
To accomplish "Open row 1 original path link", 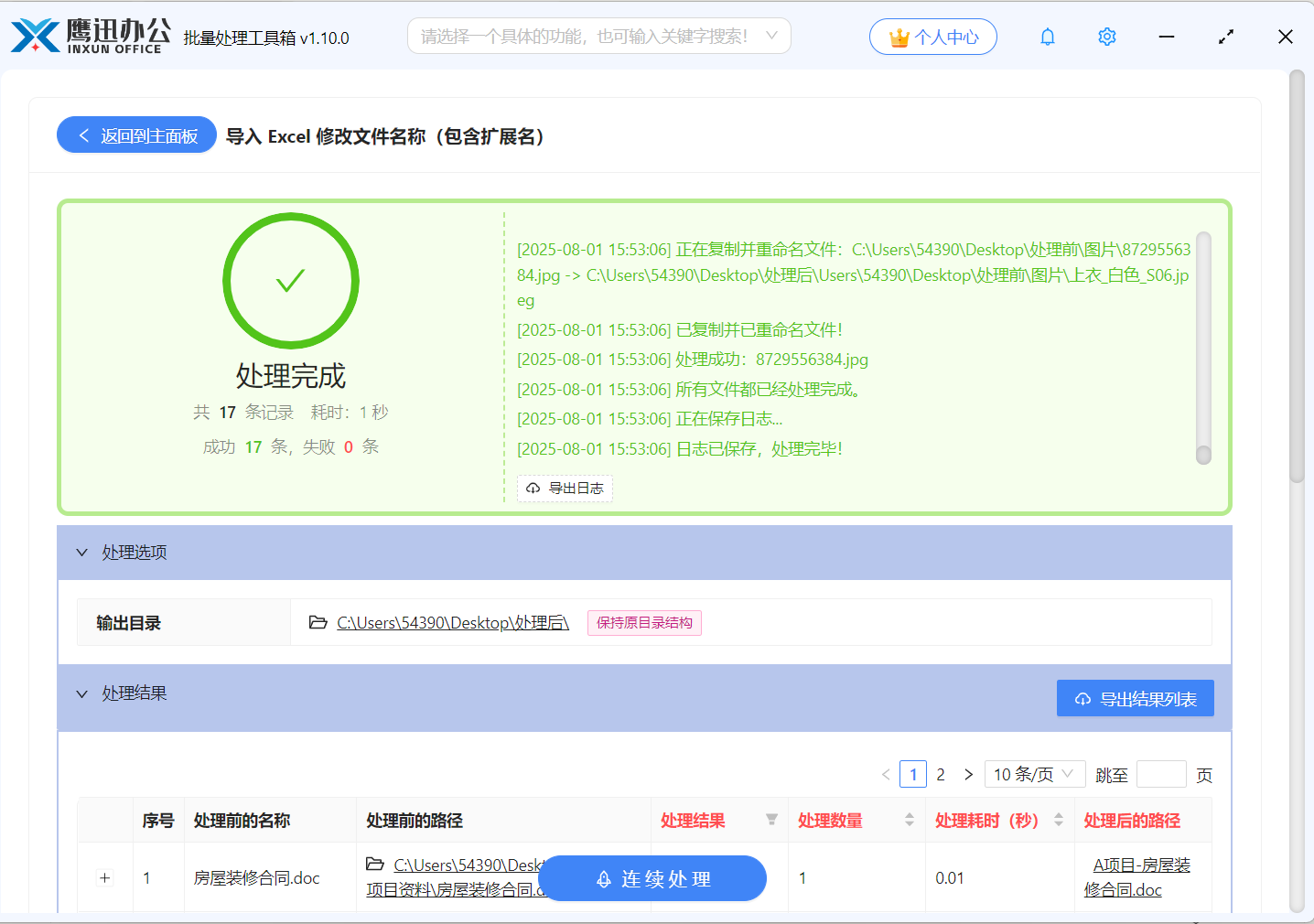I will [x=455, y=876].
